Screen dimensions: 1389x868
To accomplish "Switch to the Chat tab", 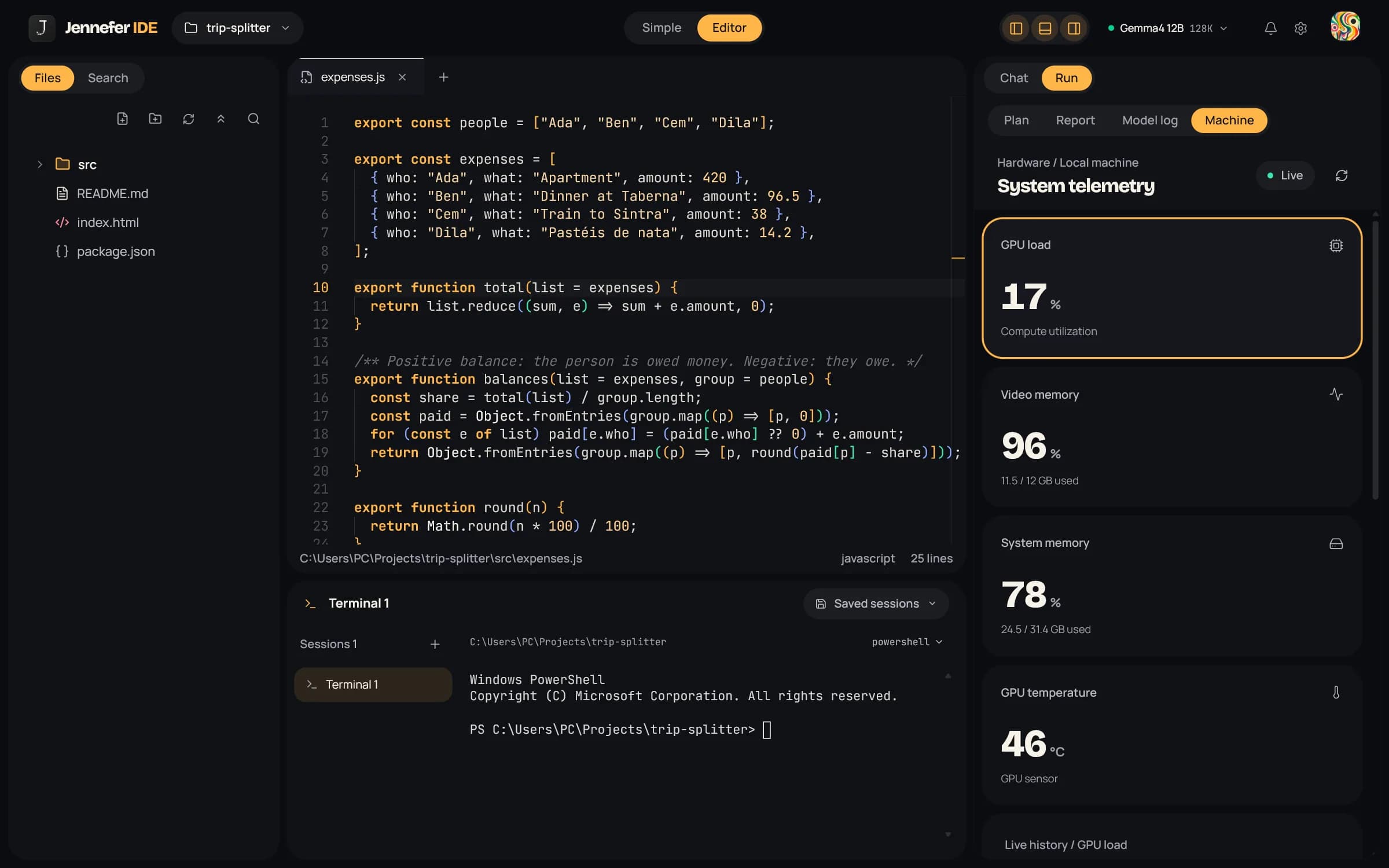I will coord(1013,78).
